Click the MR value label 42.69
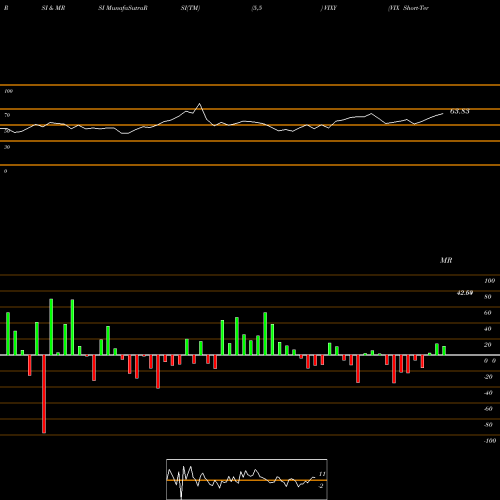500x500 pixels. tap(465, 293)
